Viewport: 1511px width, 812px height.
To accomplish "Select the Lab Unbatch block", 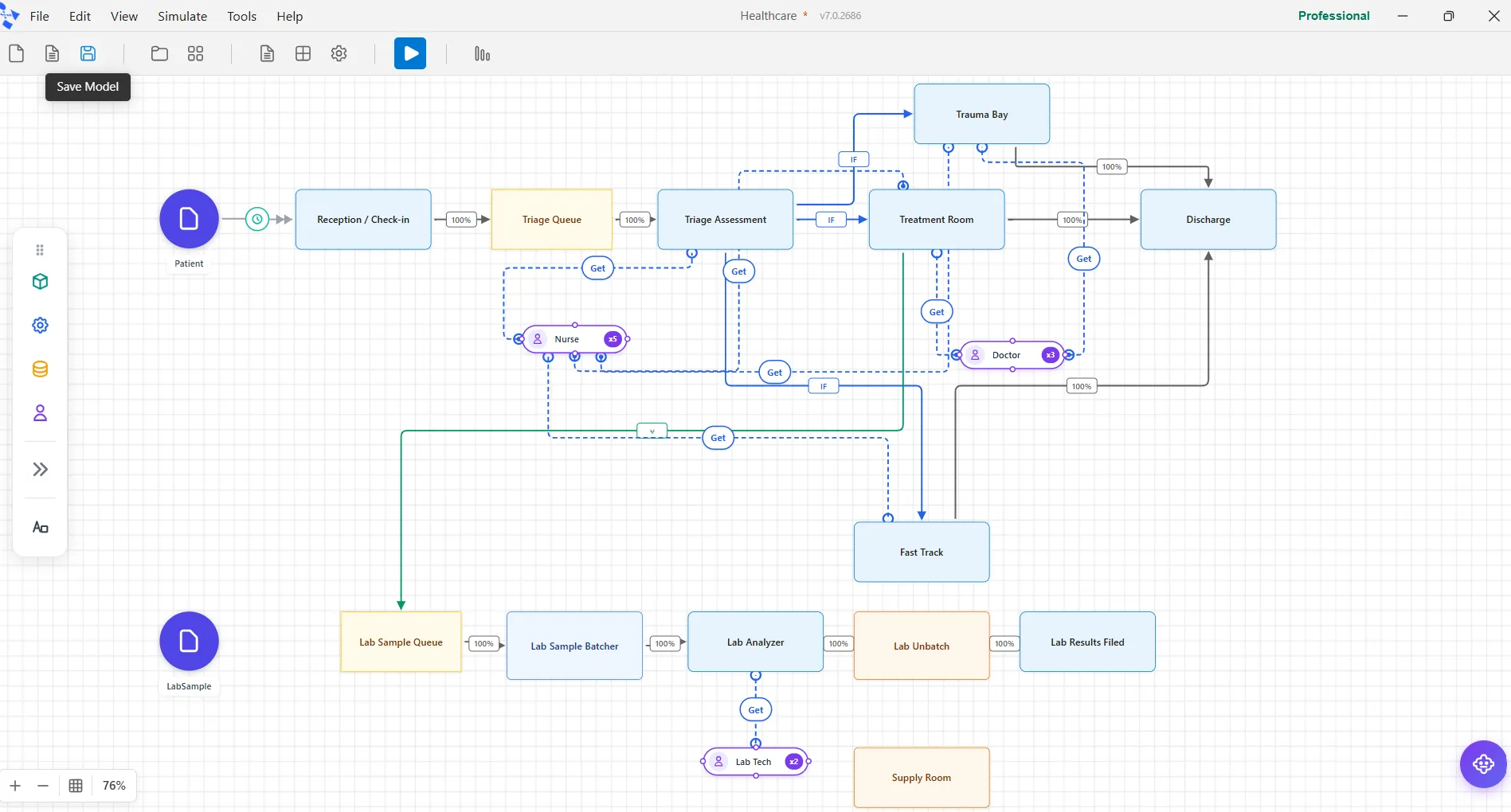I will click(922, 646).
